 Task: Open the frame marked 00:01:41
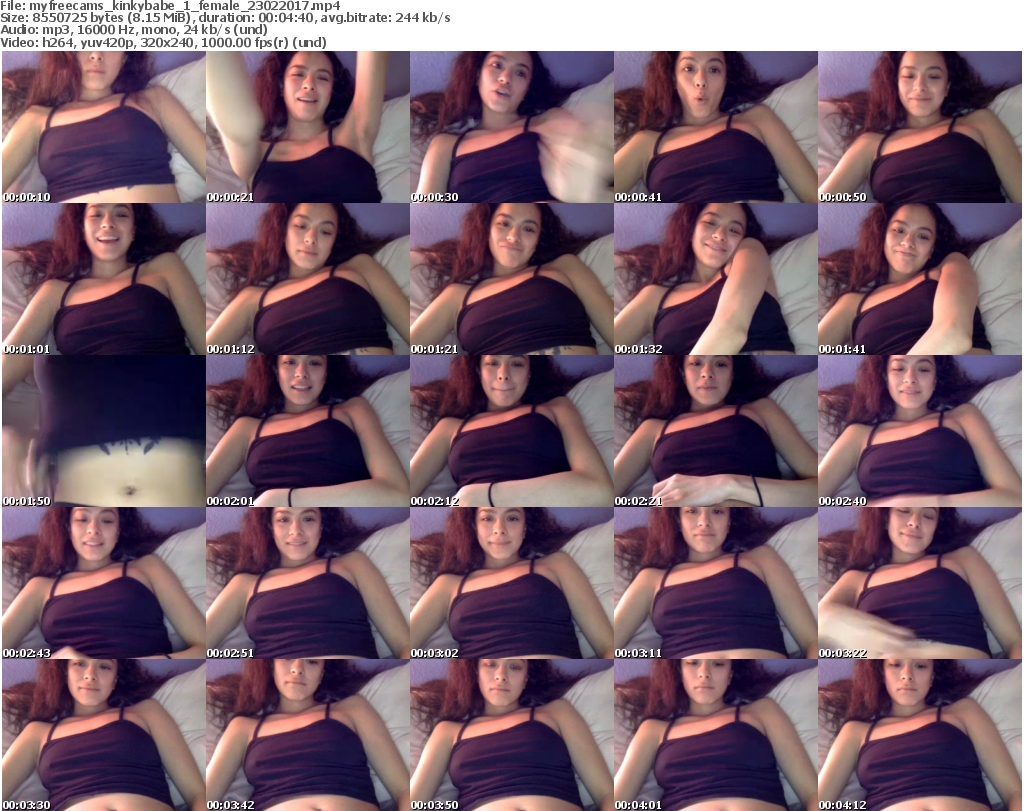(x=920, y=279)
